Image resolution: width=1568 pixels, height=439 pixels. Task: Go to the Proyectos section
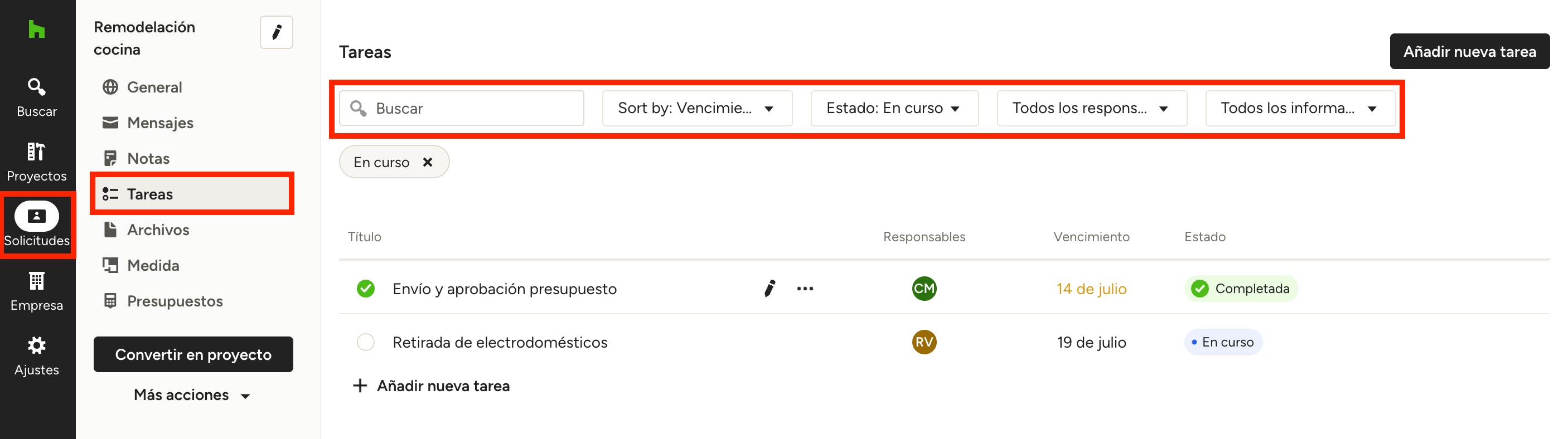coord(36,162)
